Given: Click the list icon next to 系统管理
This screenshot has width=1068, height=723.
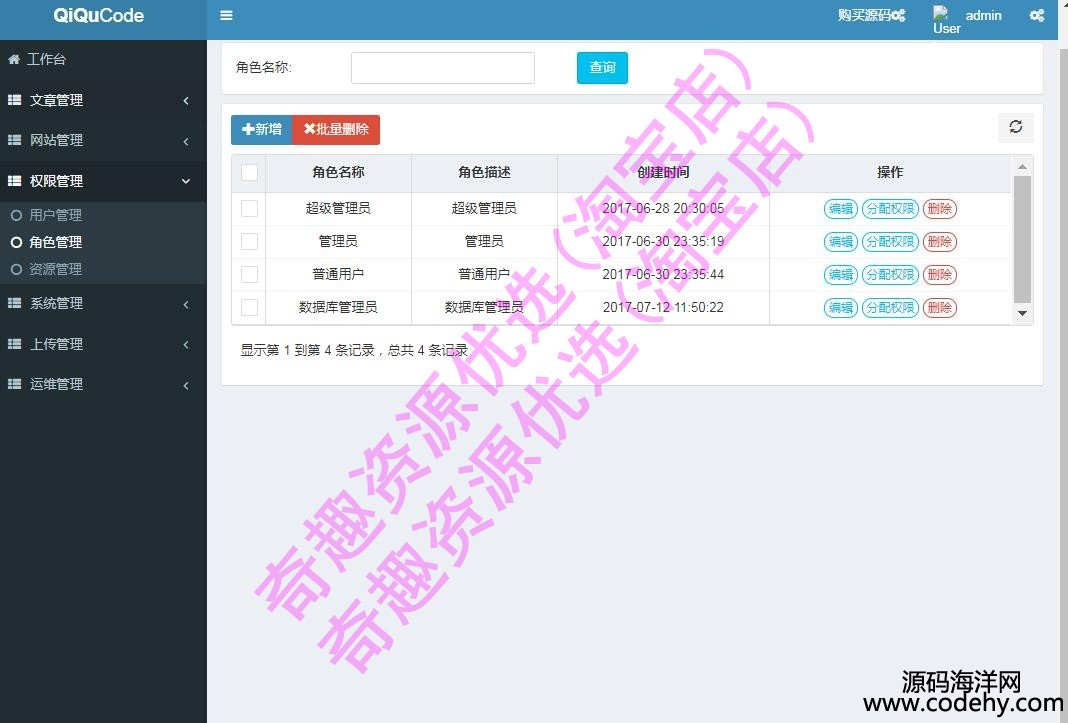Looking at the screenshot, I should [x=14, y=303].
